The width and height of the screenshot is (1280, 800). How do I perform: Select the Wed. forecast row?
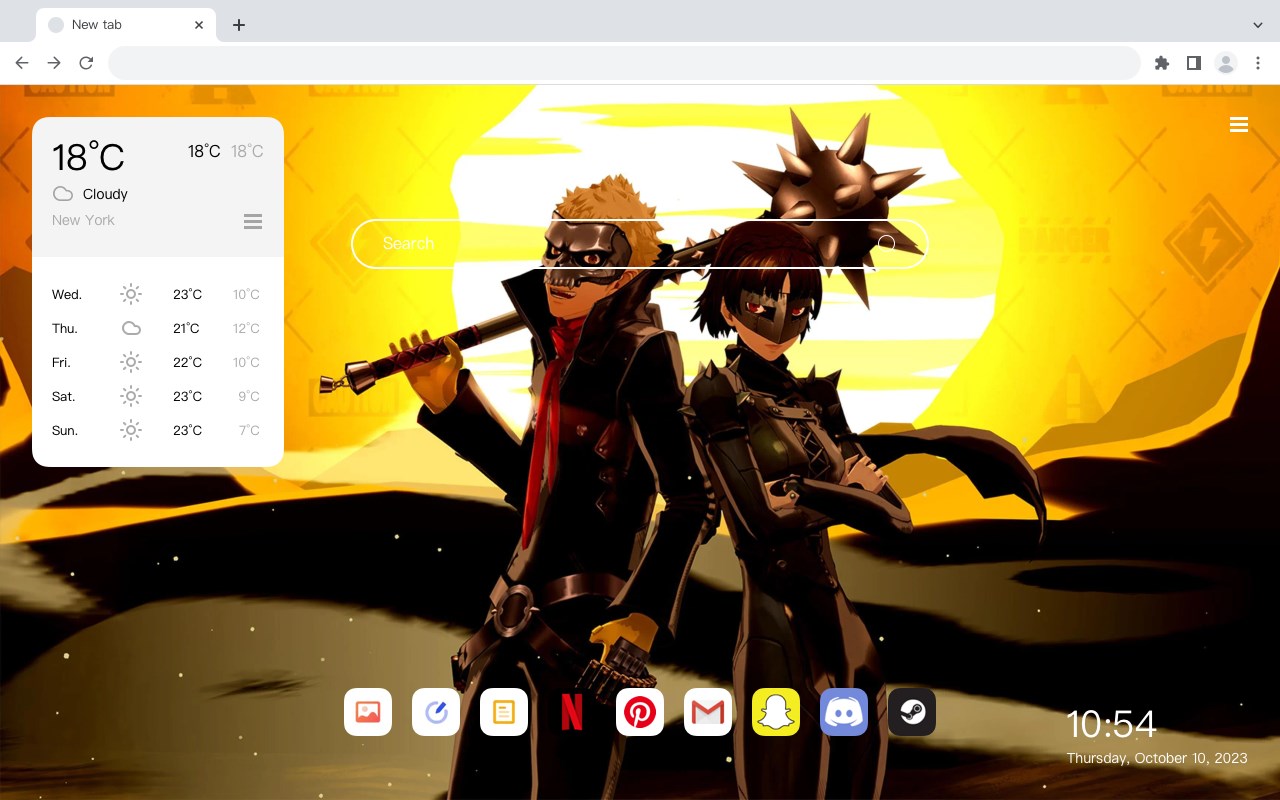point(158,294)
